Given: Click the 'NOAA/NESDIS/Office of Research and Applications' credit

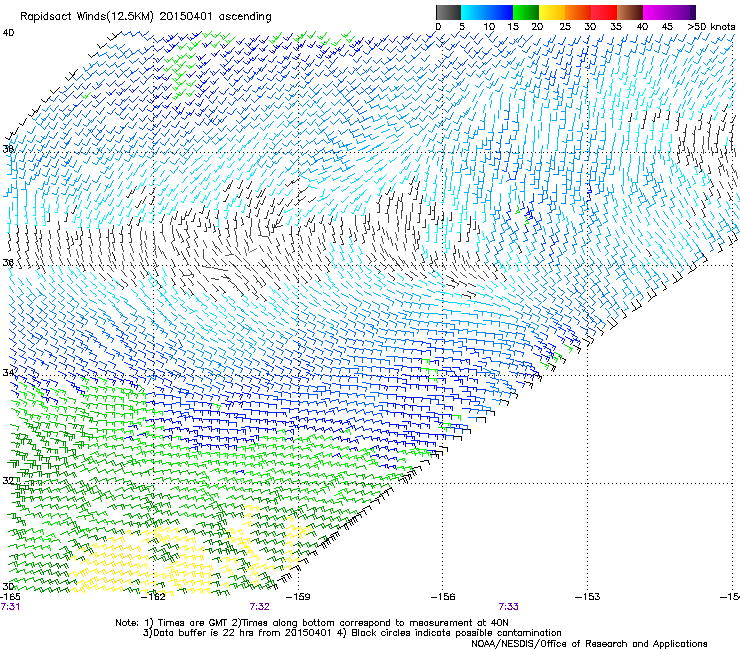Looking at the screenshot, I should point(589,644).
